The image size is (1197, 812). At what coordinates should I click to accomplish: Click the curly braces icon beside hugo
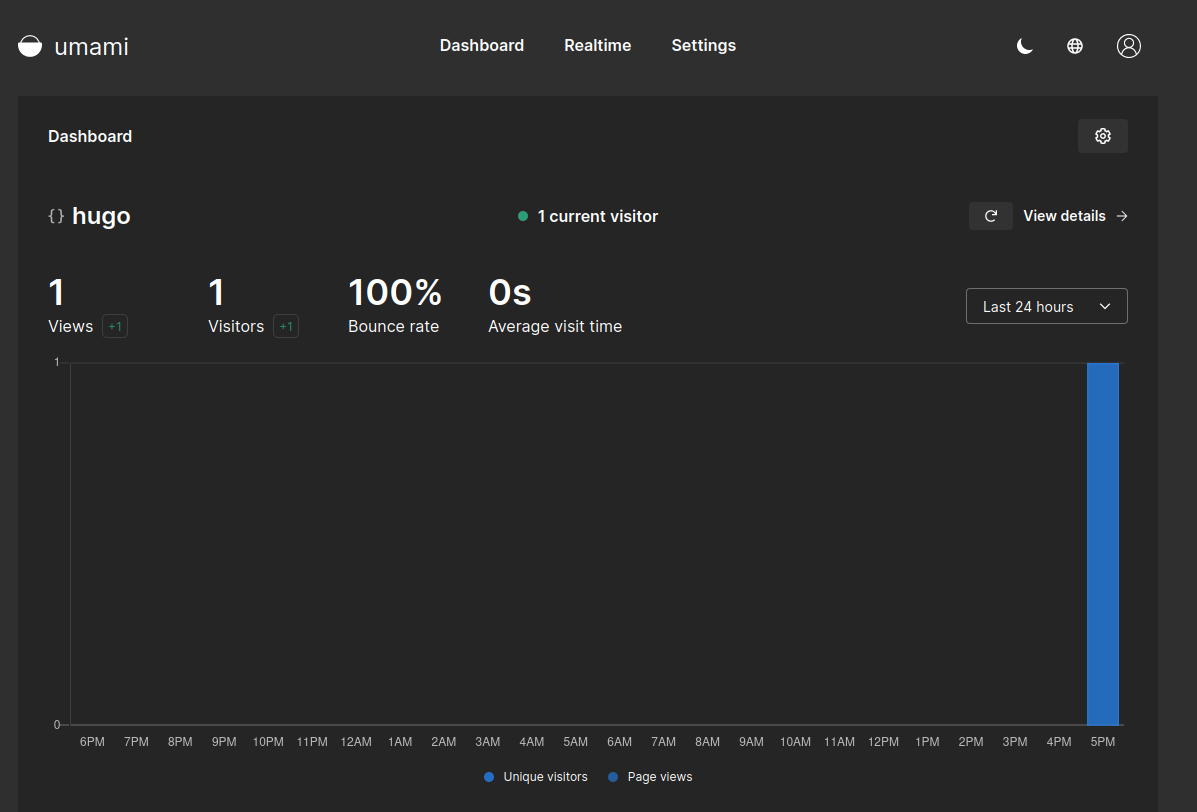click(x=56, y=216)
